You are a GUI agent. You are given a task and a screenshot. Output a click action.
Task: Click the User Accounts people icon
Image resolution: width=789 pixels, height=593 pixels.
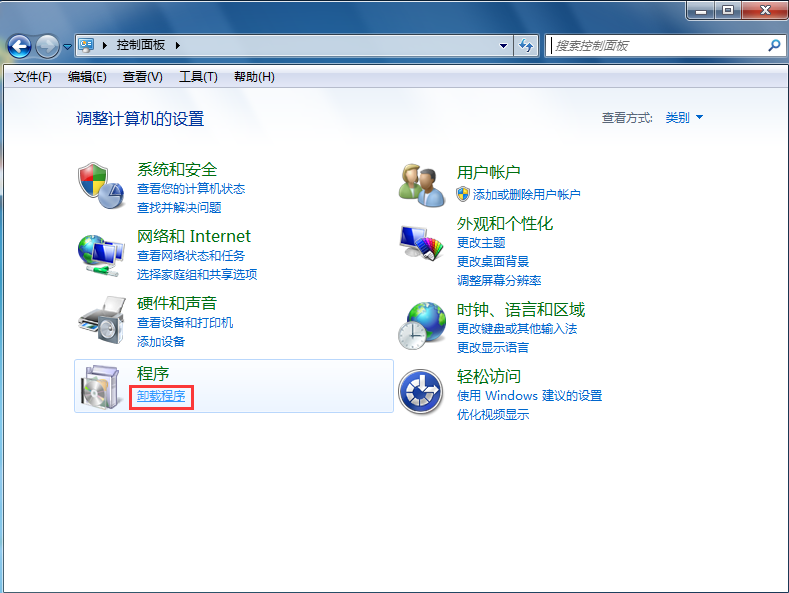[421, 185]
